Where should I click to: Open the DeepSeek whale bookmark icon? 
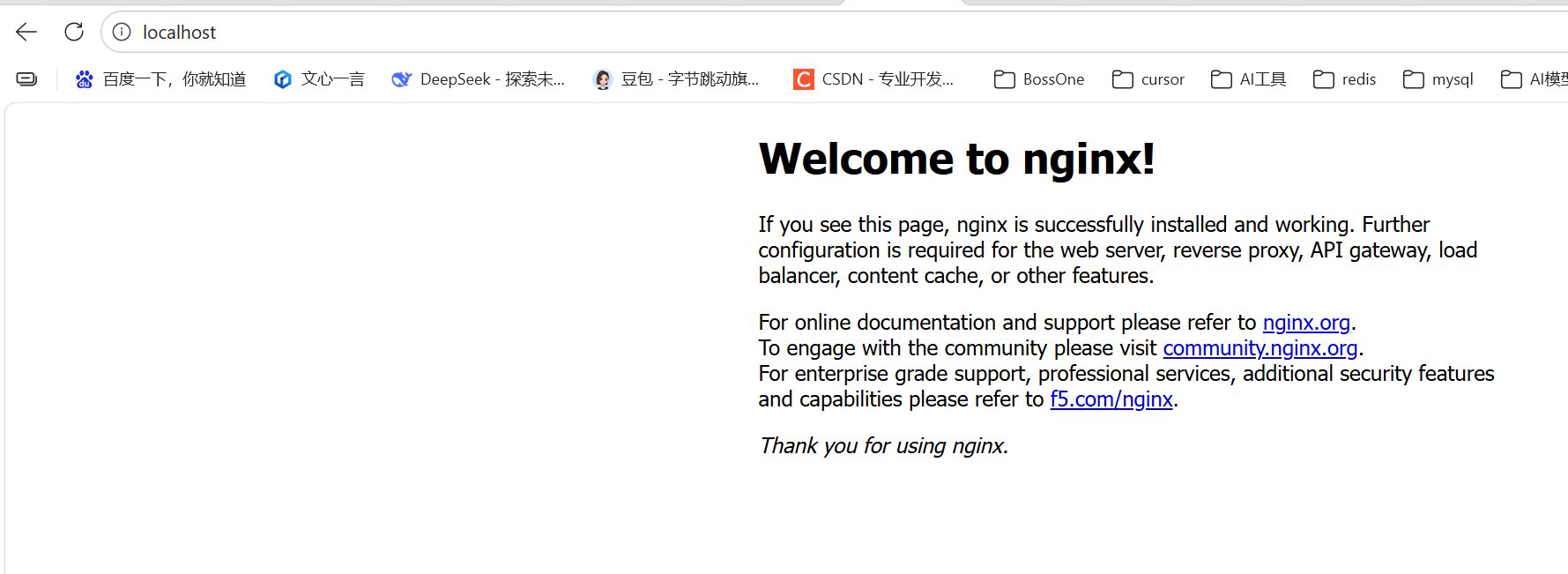401,79
